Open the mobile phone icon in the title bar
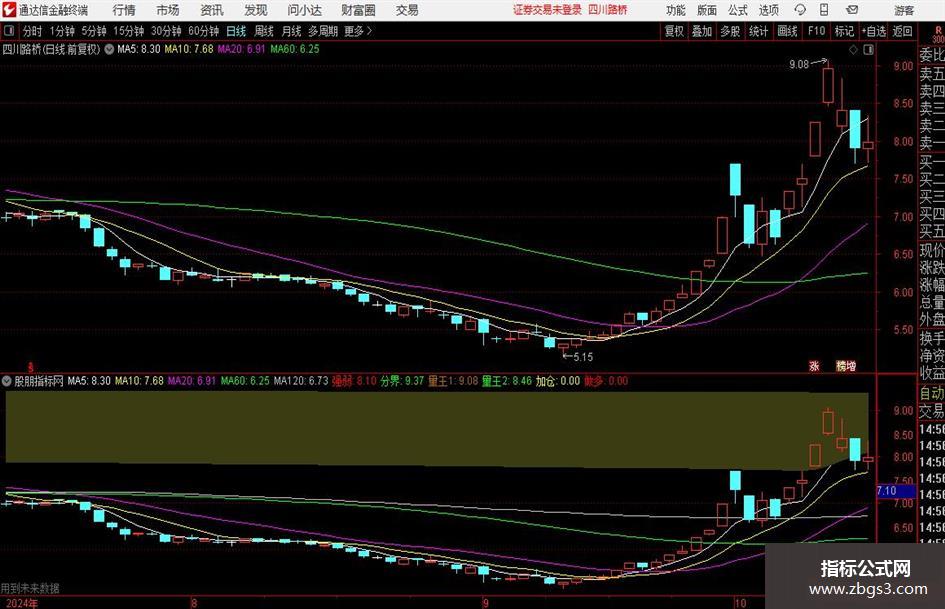Screen dimensions: 945x609 coord(824,10)
